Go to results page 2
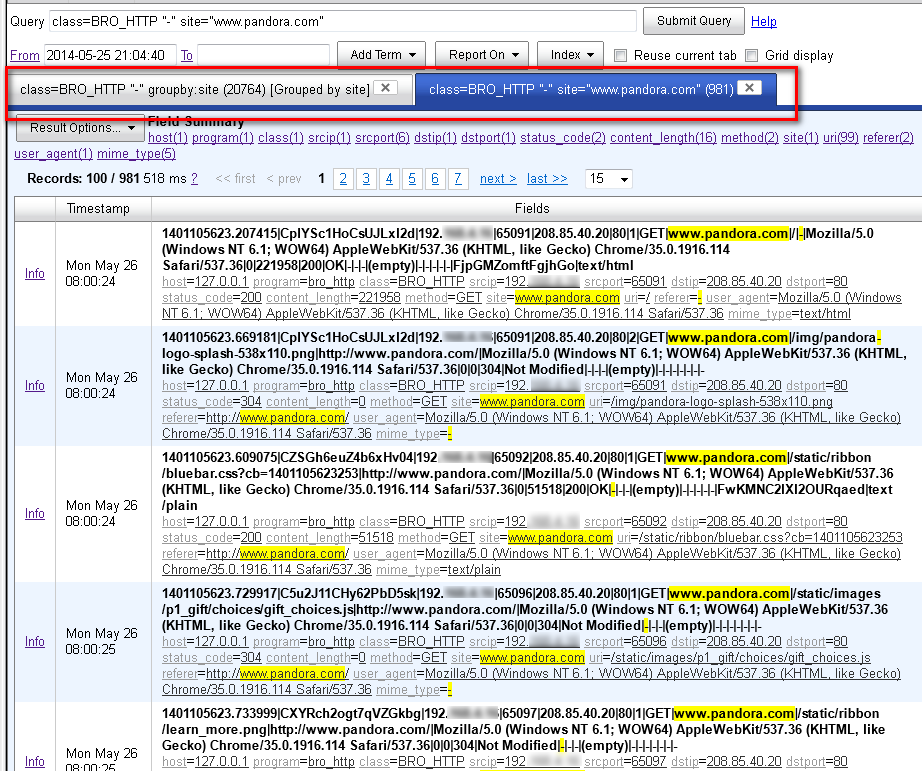 click(343, 178)
